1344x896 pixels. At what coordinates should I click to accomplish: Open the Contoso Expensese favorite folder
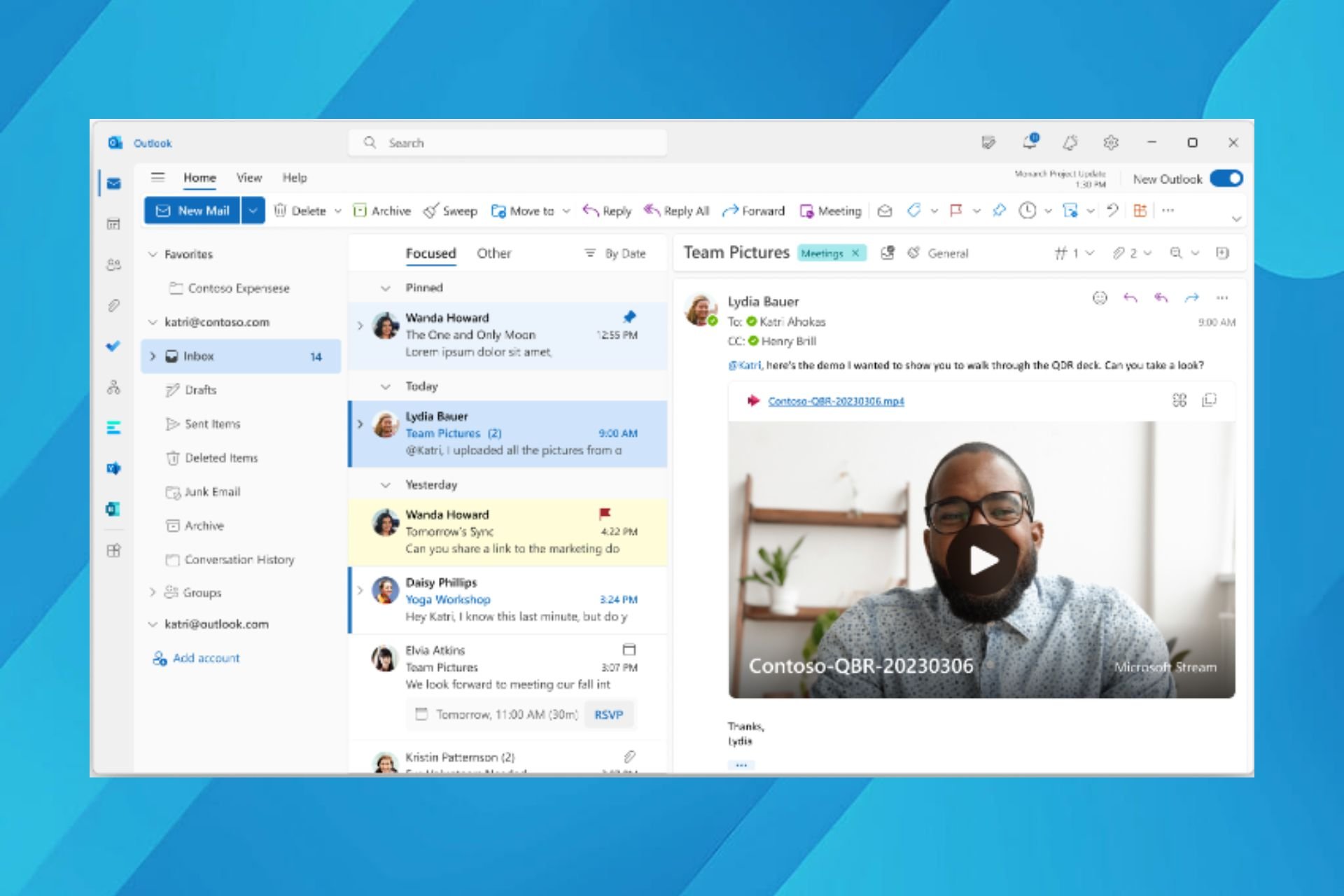240,288
